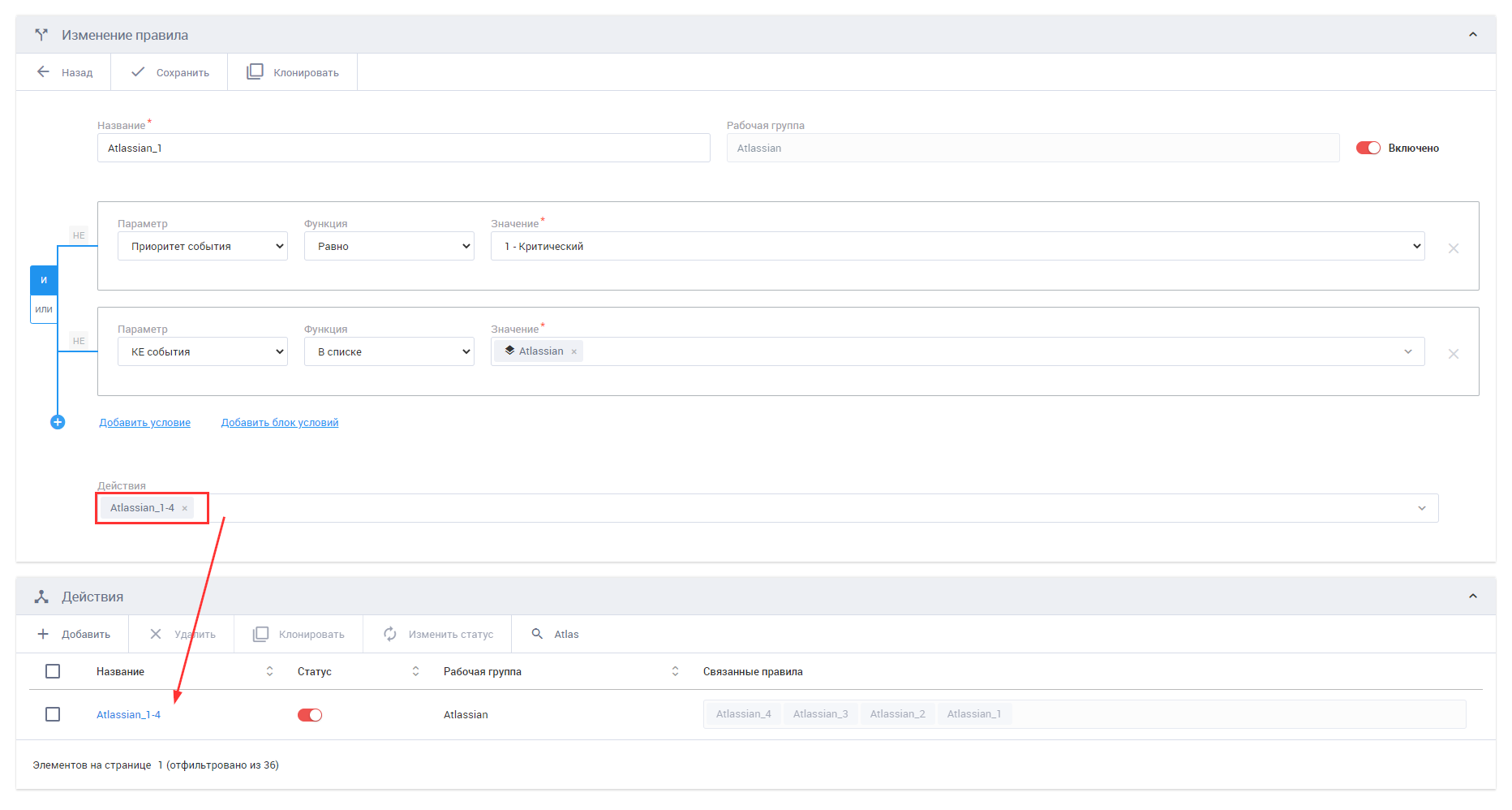Select the ИЛИ logical operator
This screenshot has height=810, width=1512.
[x=44, y=309]
